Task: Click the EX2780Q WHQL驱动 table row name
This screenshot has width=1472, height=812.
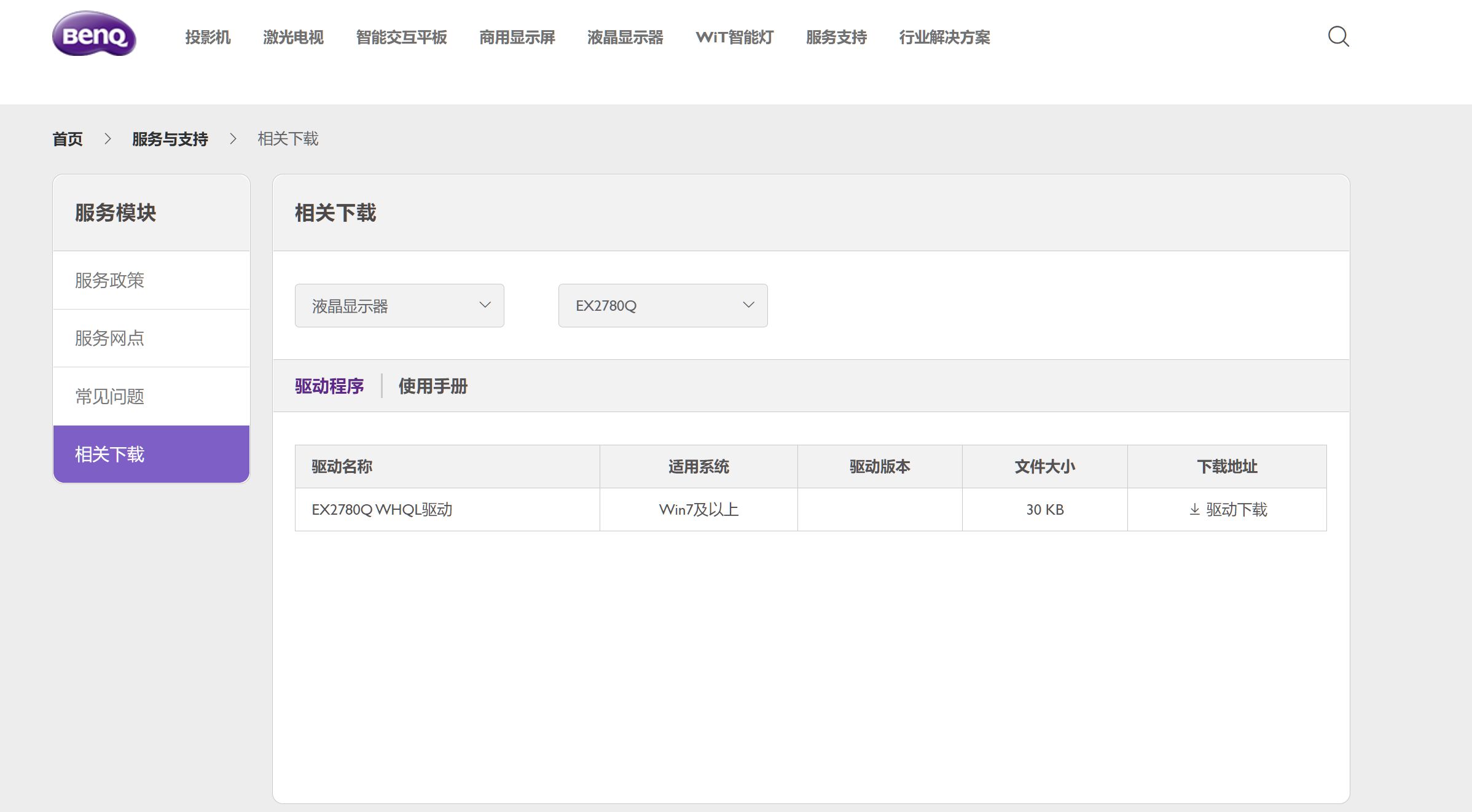Action: [382, 509]
